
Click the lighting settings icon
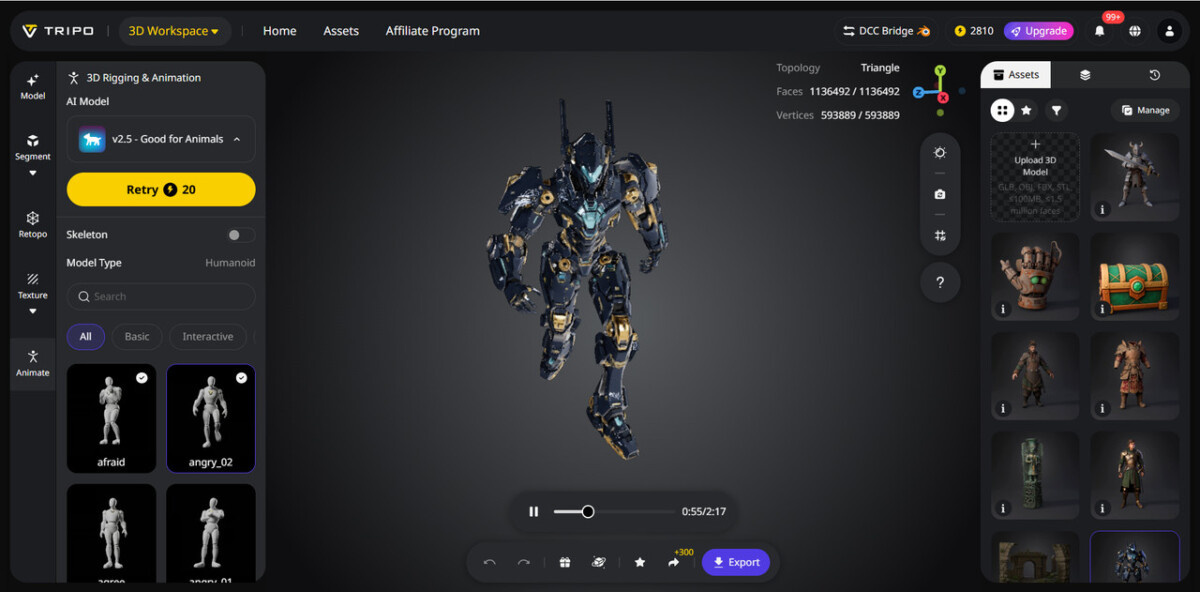pos(939,153)
